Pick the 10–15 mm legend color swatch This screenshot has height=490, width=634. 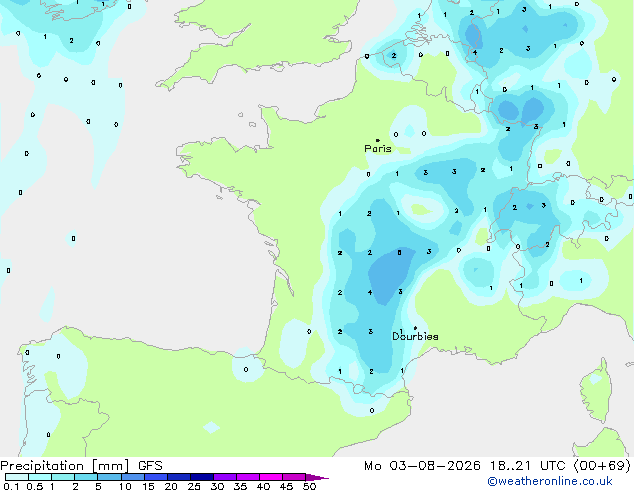click(133, 477)
